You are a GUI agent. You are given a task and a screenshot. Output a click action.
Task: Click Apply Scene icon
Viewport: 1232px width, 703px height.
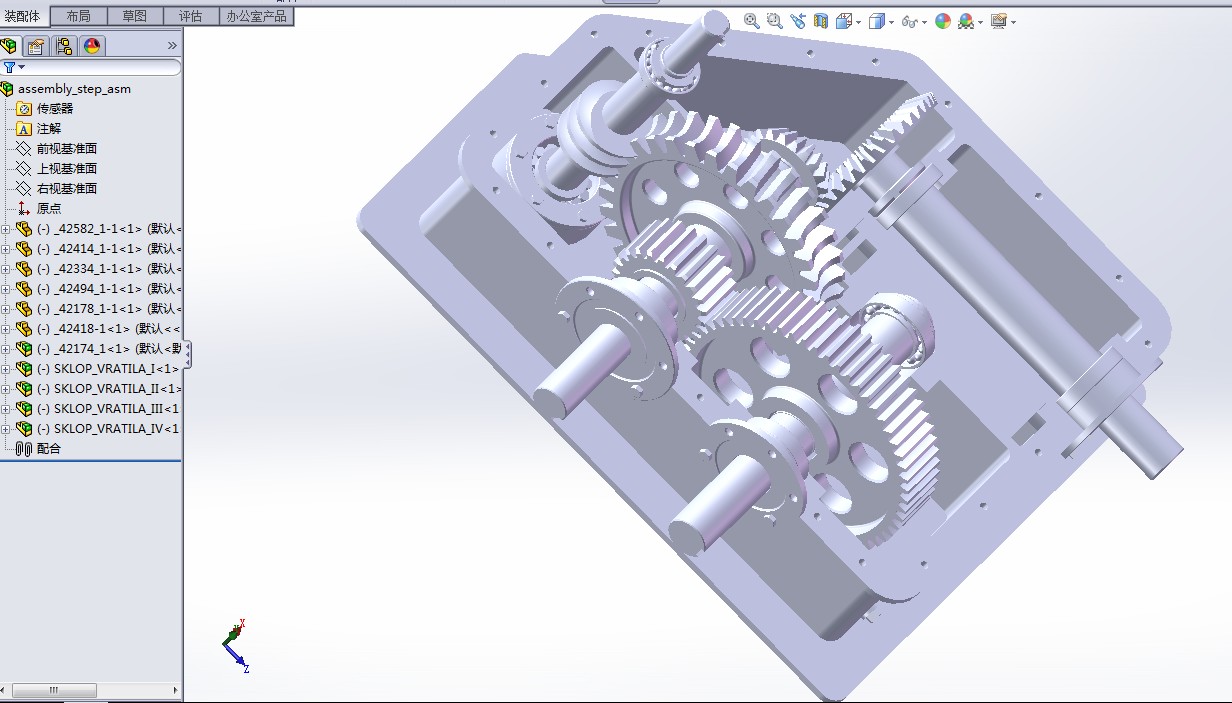(965, 21)
